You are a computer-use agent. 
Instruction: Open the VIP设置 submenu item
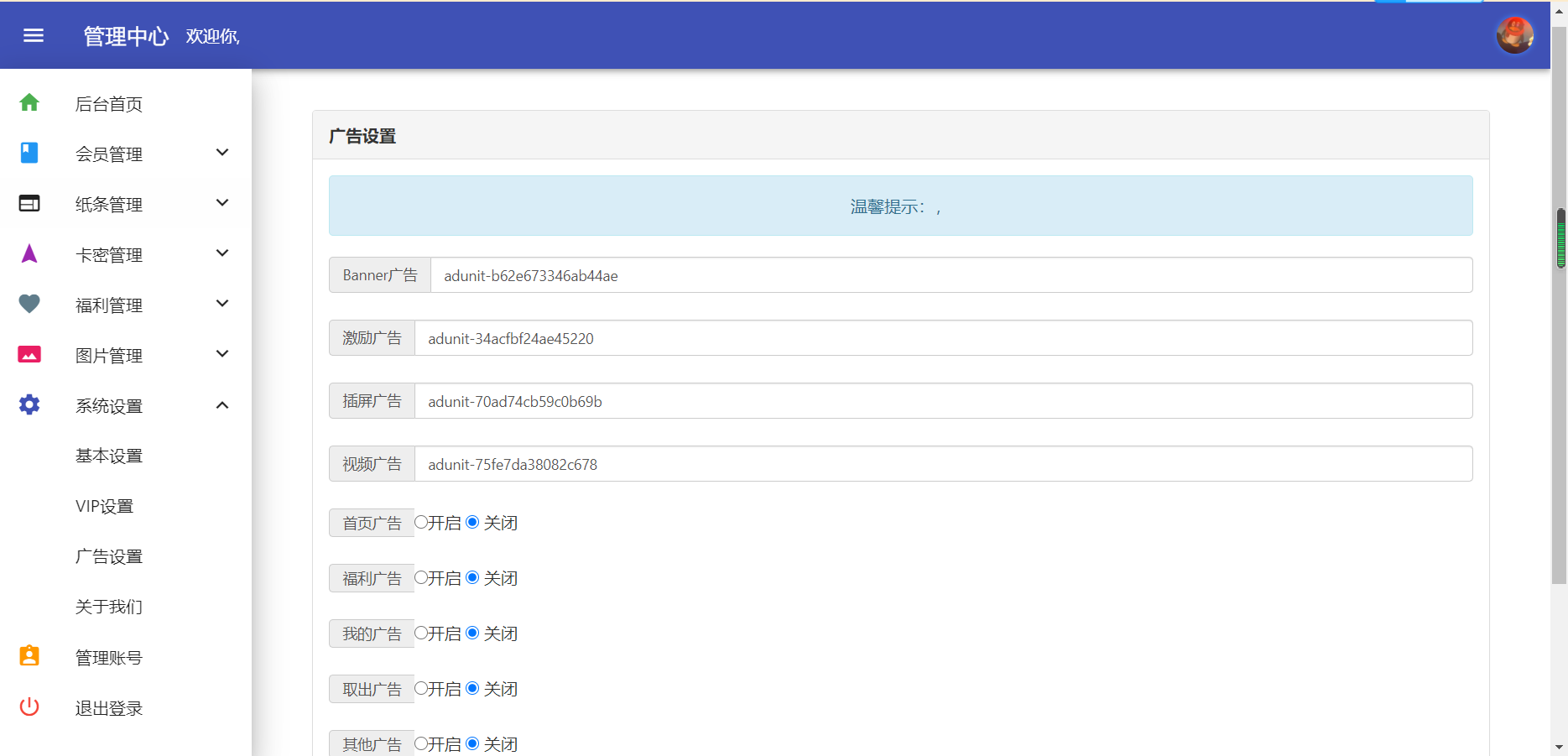(x=104, y=506)
